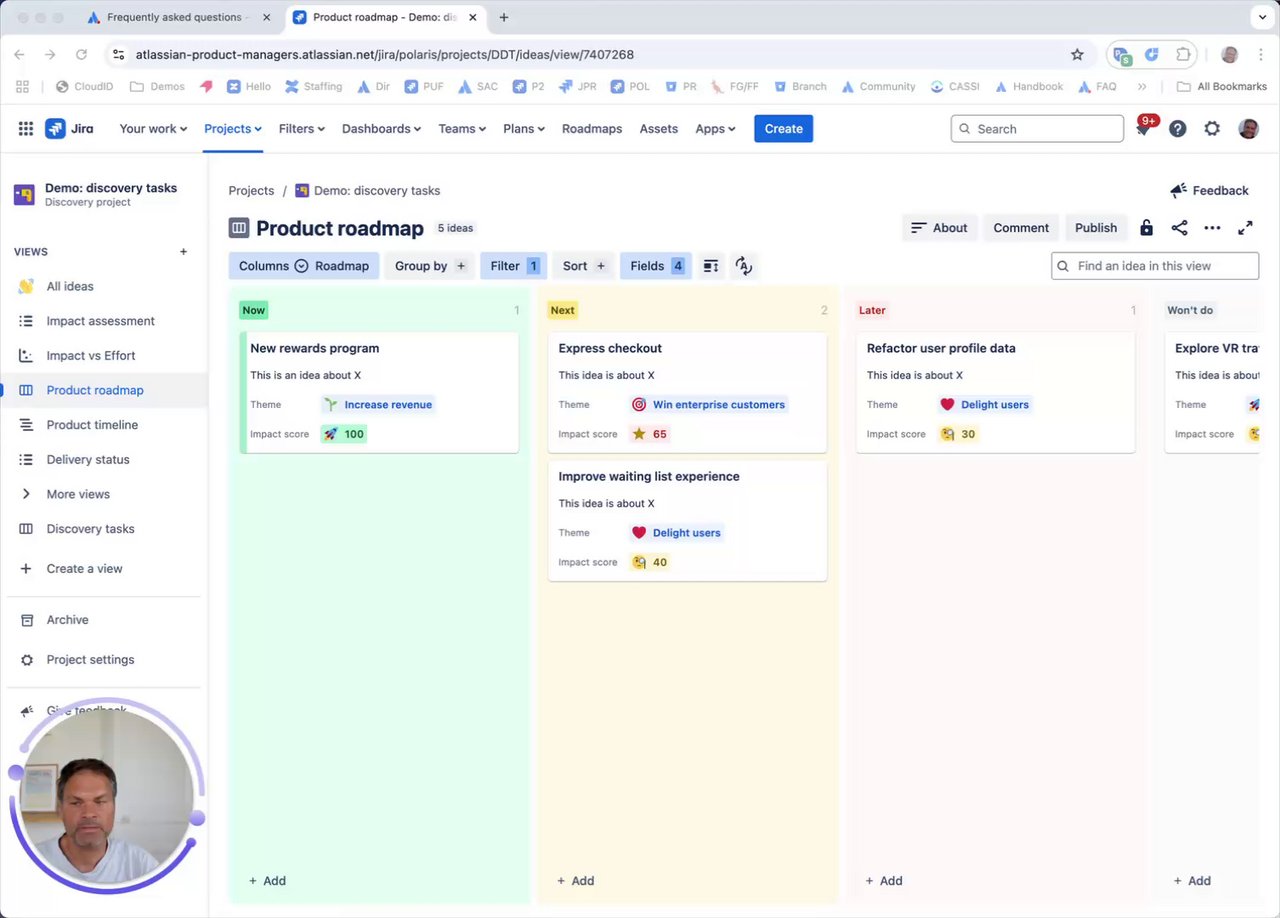The height and width of the screenshot is (918, 1280).
Task: Select the All ideas view
Action: [70, 286]
